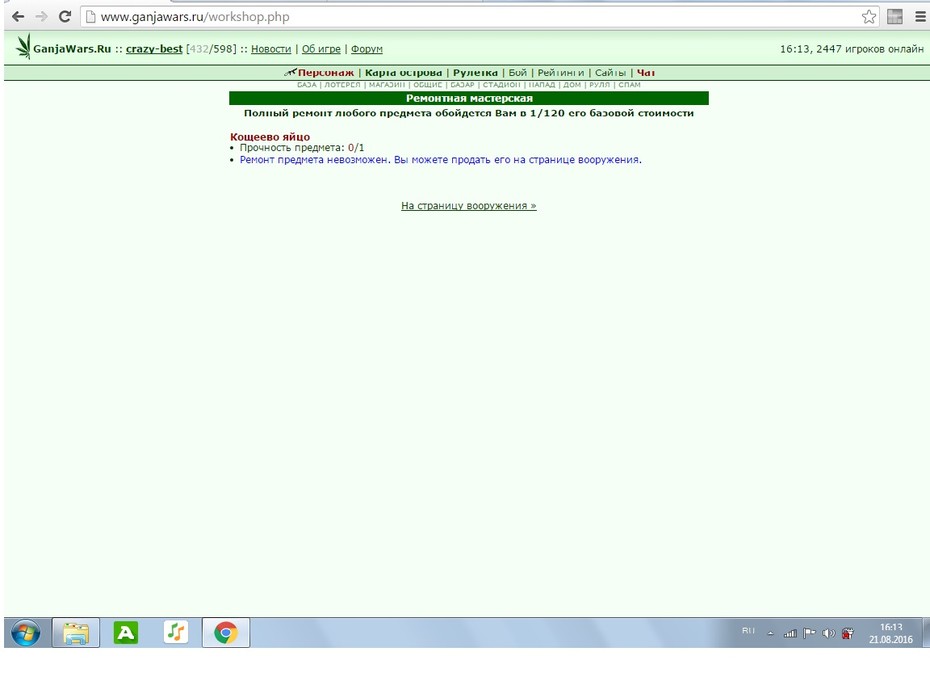Open the volume speaker tray icon
Screen dimensions: 930x698
pyautogui.click(x=829, y=633)
